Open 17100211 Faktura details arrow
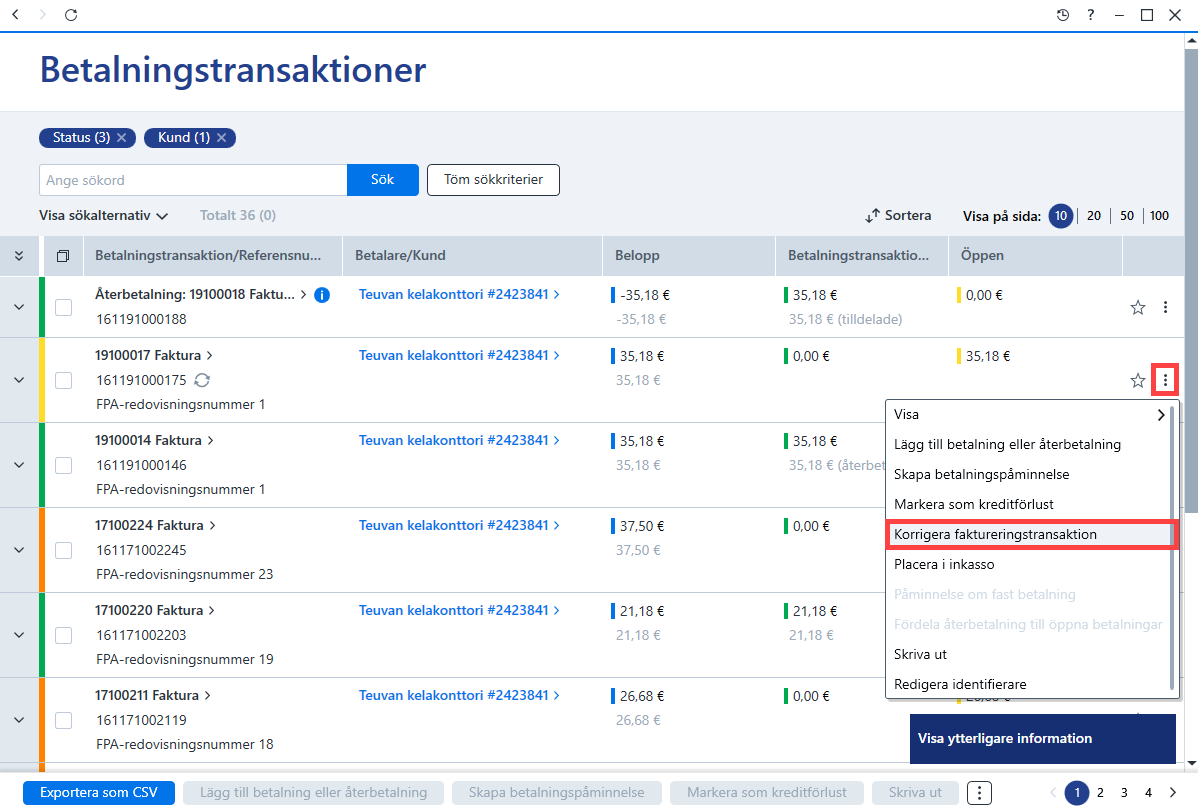 tap(207, 696)
